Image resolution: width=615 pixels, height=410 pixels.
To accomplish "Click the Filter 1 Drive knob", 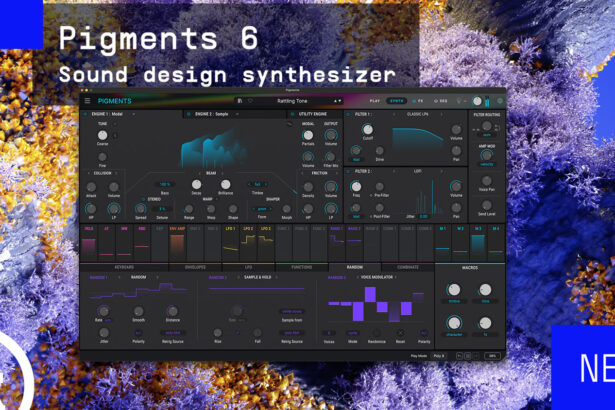I will click(380, 151).
